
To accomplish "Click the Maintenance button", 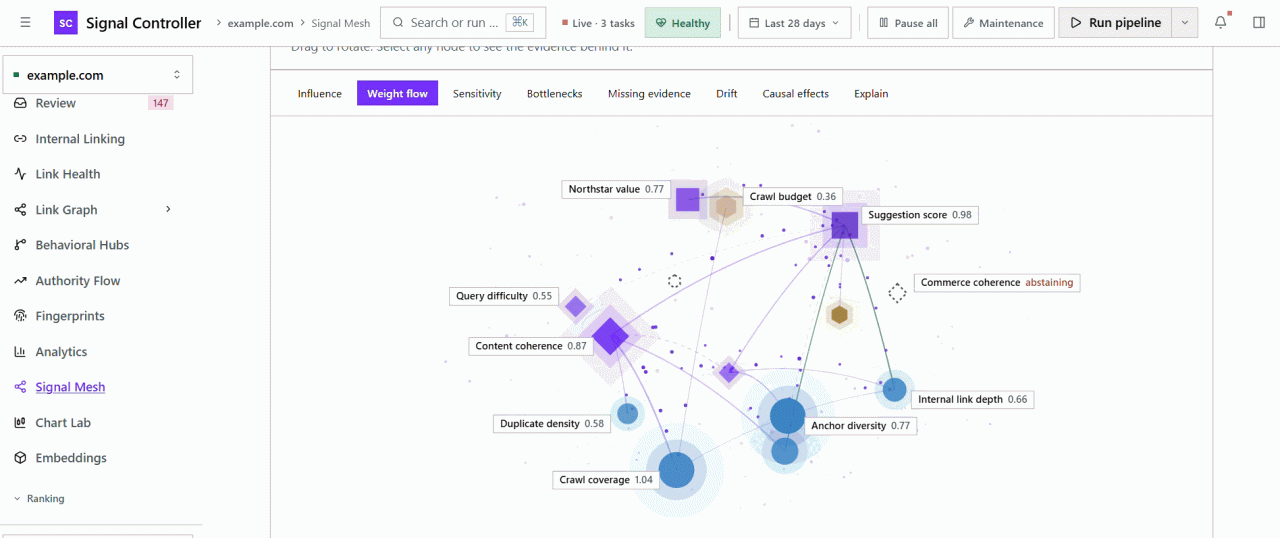I will pyautogui.click(x=1003, y=23).
